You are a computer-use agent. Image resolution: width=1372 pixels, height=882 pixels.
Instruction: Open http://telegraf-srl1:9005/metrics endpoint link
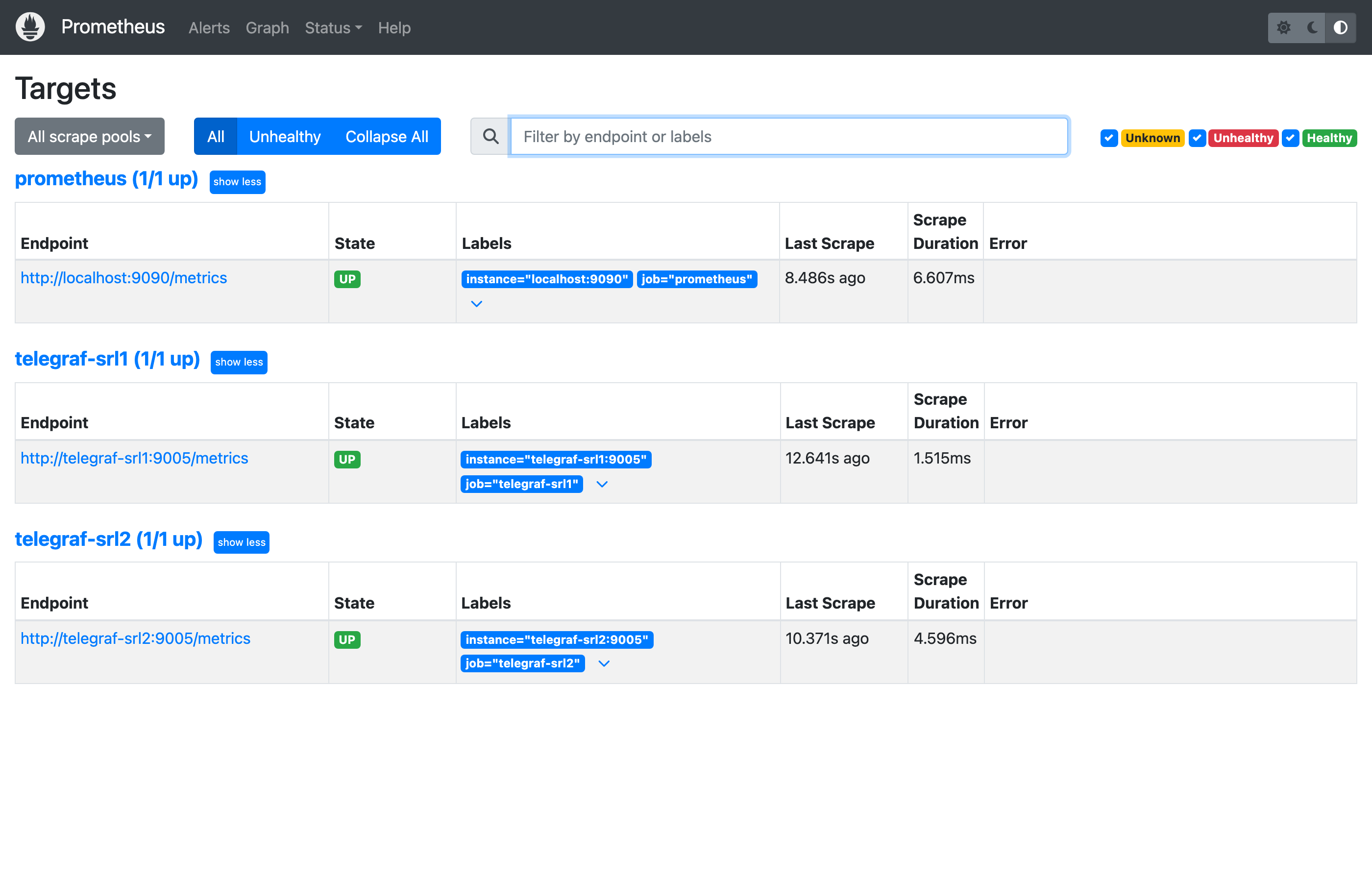point(134,458)
